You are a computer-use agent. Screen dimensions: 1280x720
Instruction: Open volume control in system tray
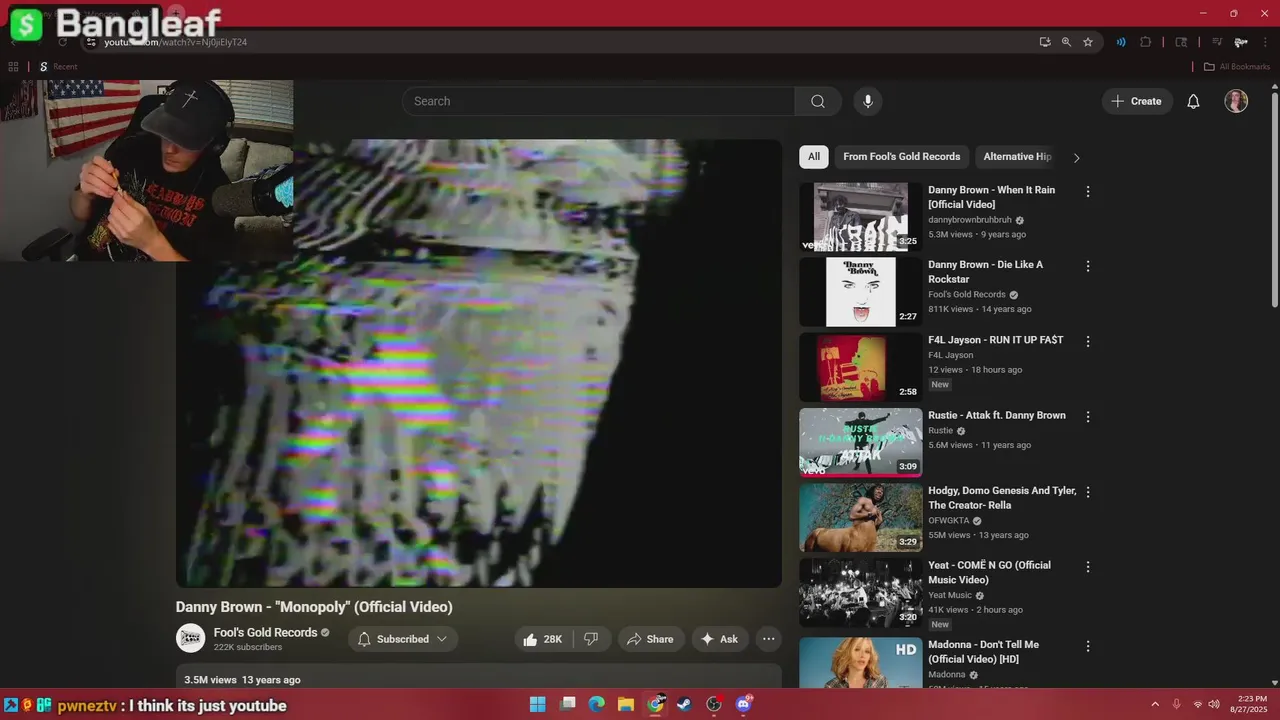click(x=1214, y=704)
